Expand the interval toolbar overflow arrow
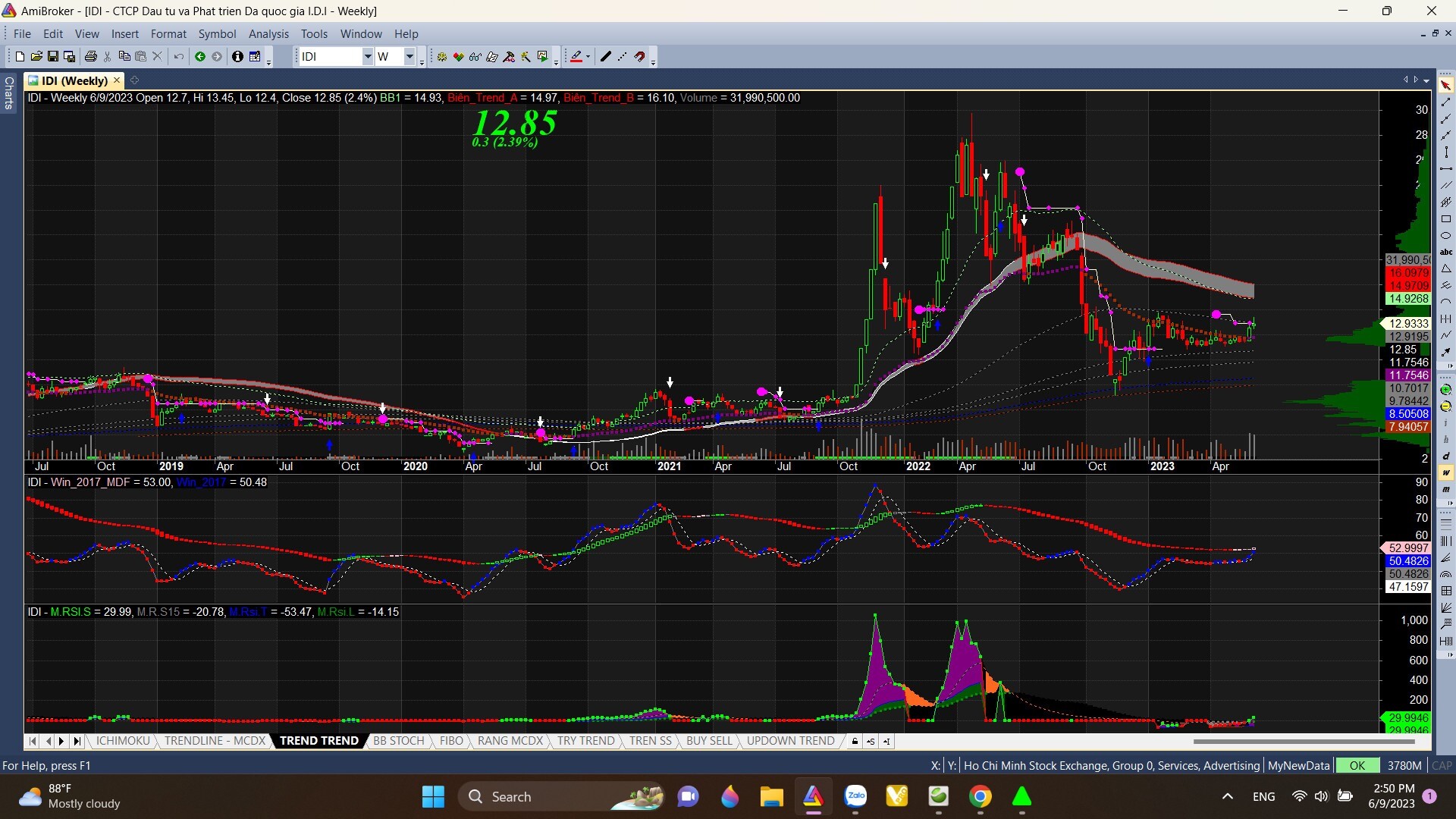The image size is (1456, 819). click(1449, 503)
